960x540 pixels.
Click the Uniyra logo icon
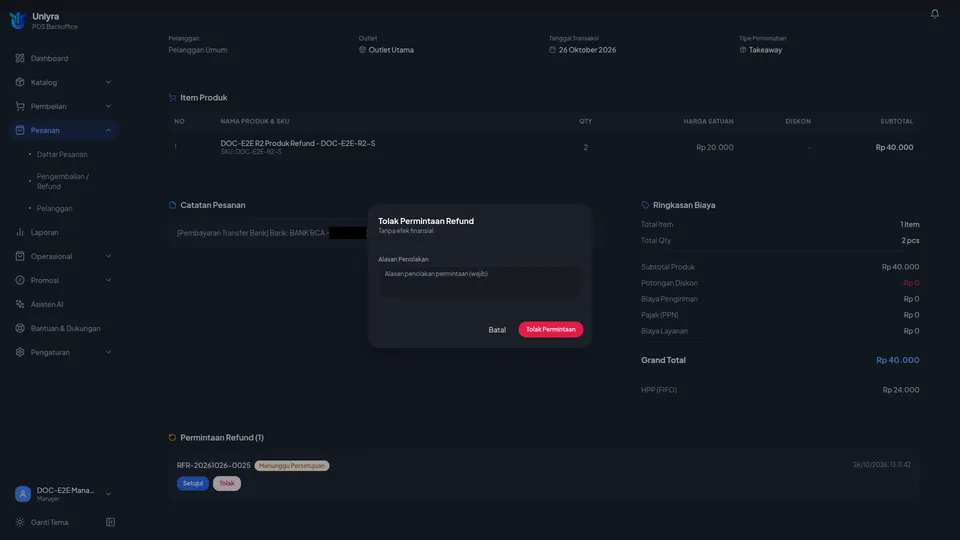coord(18,20)
